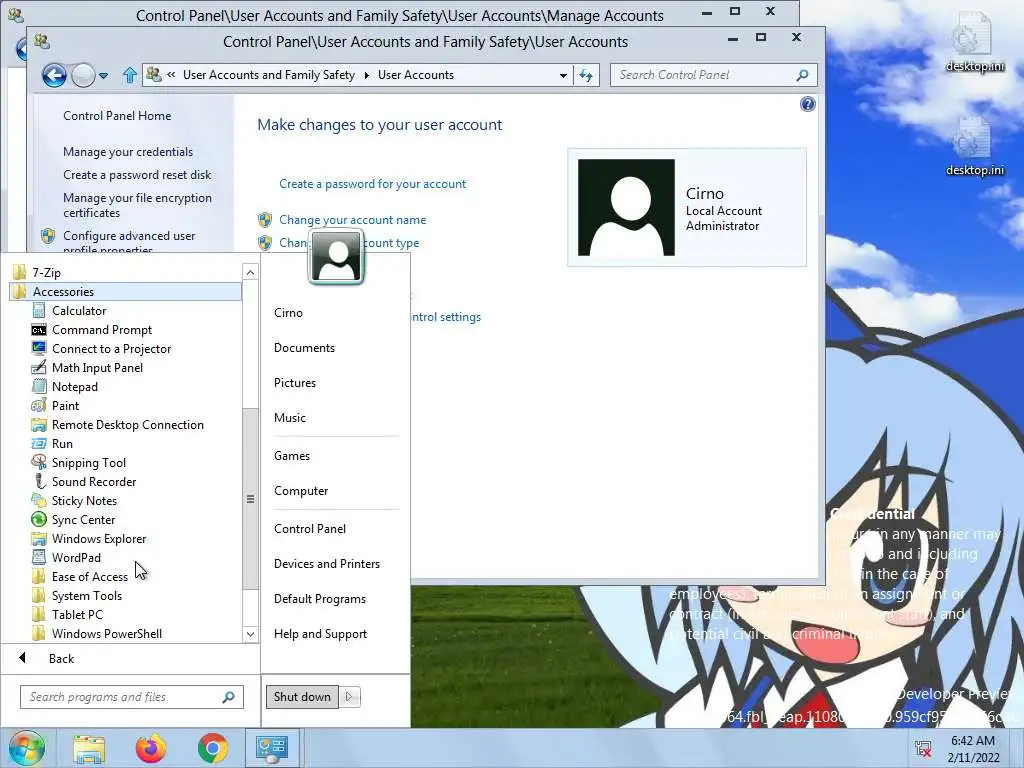Open File Explorer from taskbar
This screenshot has width=1024, height=768.
point(88,748)
